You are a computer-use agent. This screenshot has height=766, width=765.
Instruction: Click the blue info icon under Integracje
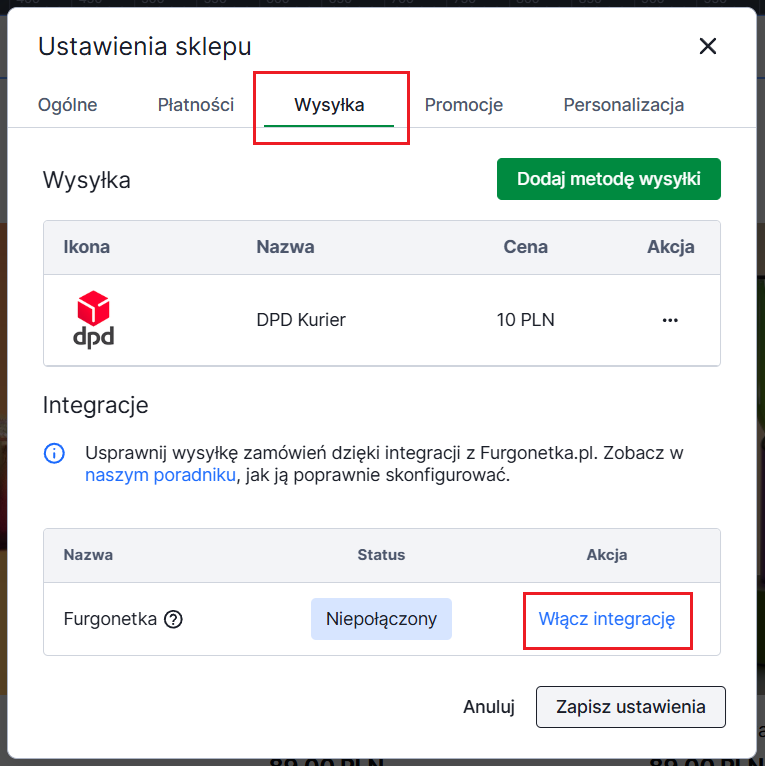(54, 453)
